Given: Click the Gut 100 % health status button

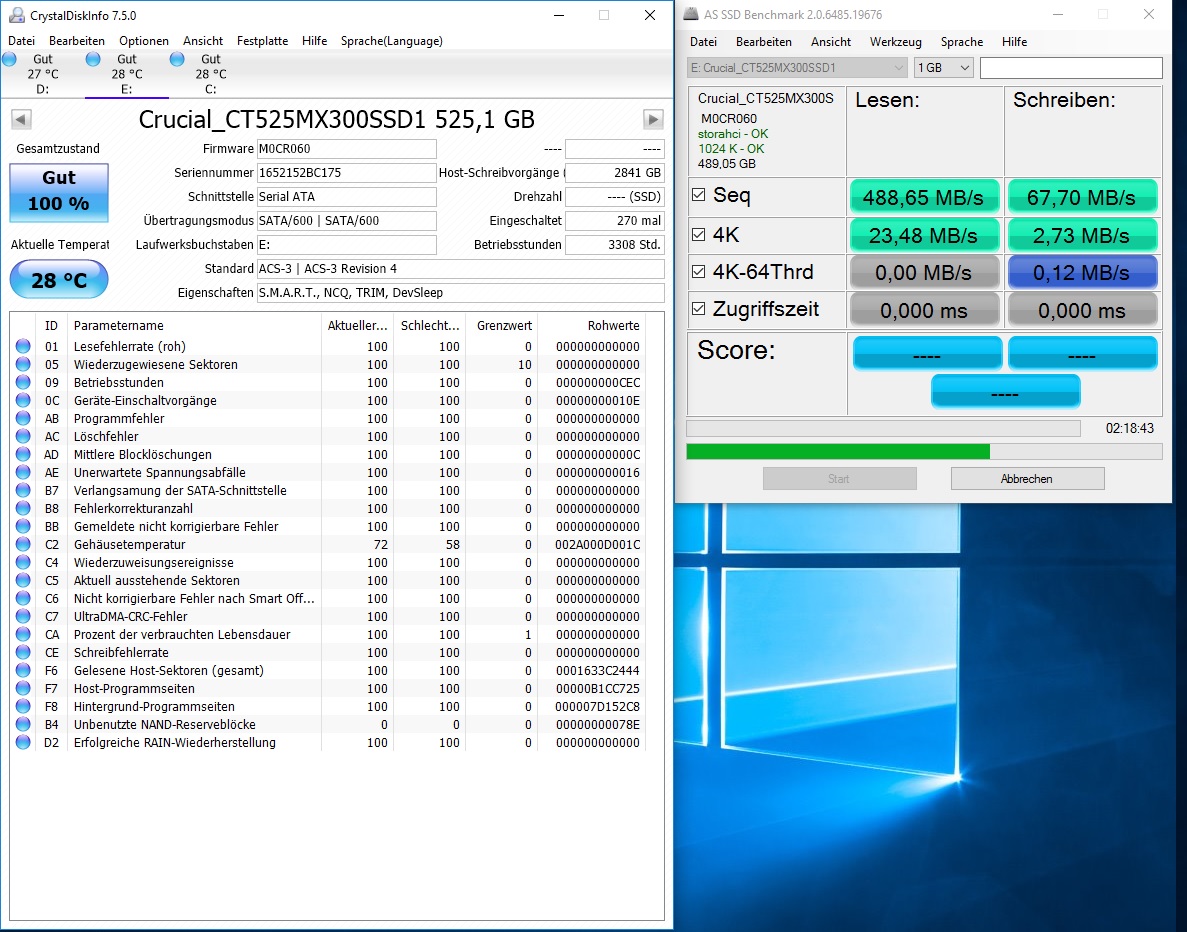Looking at the screenshot, I should point(59,192).
